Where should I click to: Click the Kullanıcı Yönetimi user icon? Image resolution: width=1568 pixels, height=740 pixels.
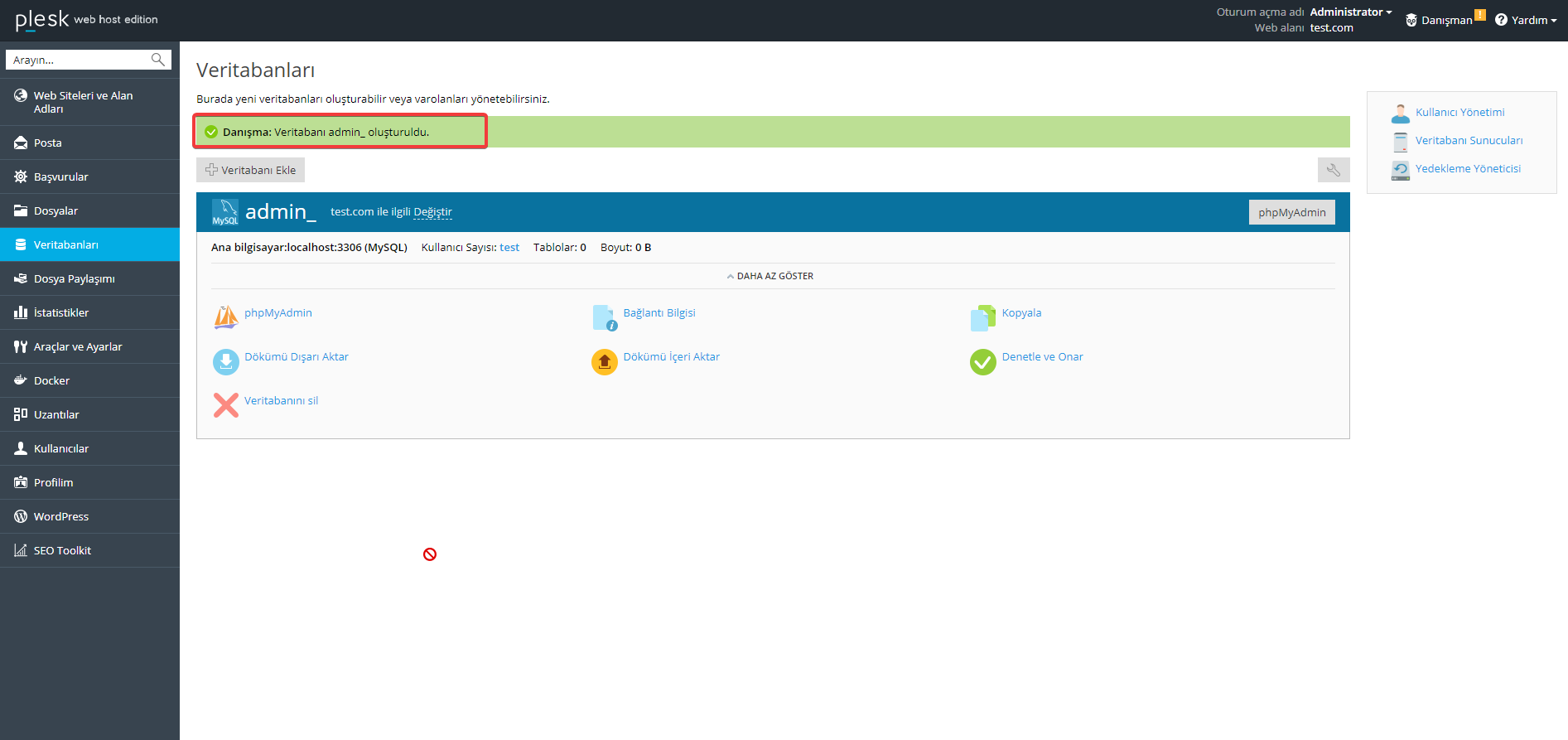[1401, 114]
